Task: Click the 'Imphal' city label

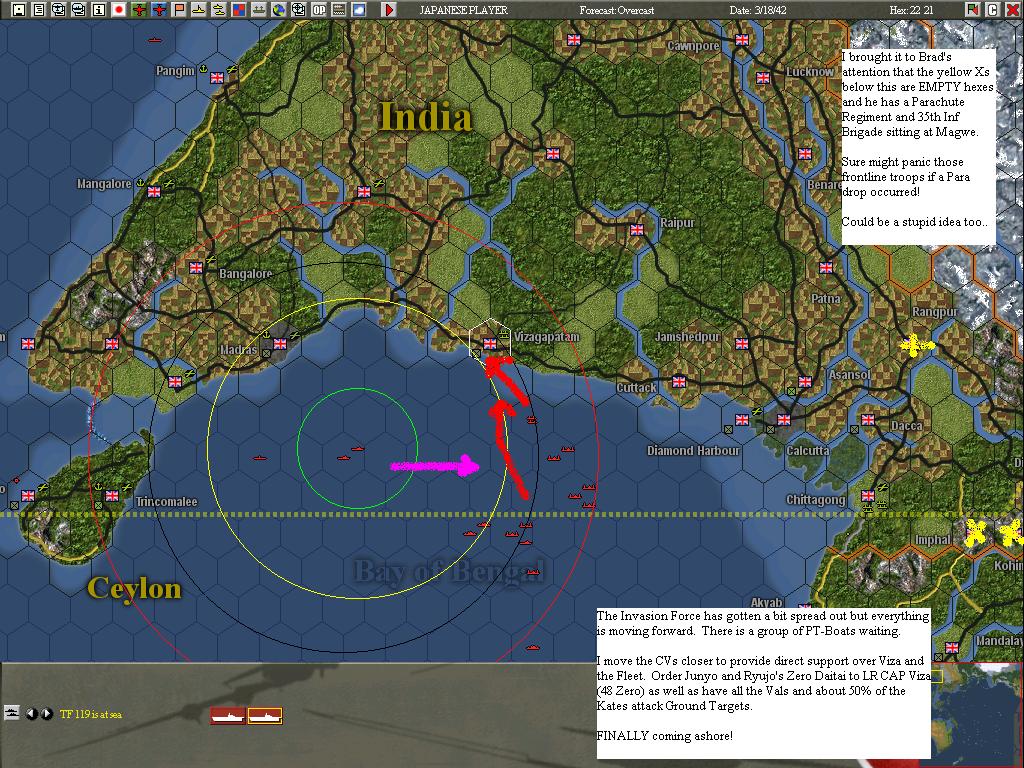Action: [x=933, y=539]
